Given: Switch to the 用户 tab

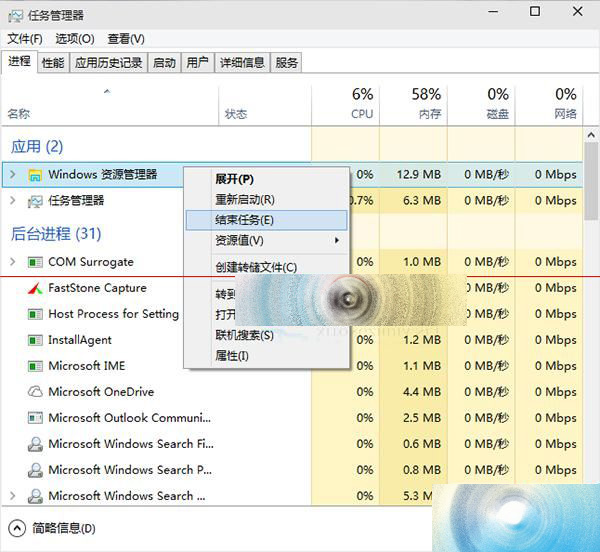Looking at the screenshot, I should (197, 63).
